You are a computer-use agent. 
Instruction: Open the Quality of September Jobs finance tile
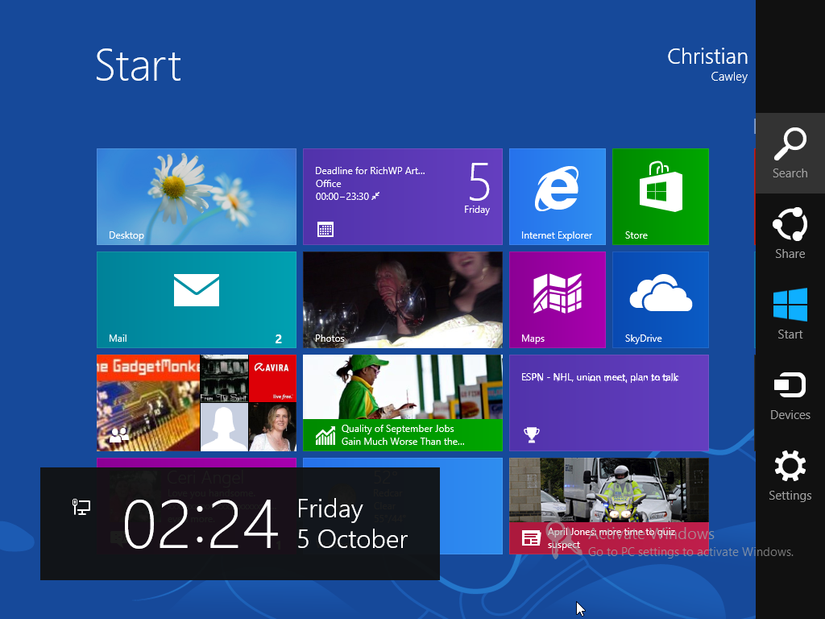pyautogui.click(x=403, y=403)
